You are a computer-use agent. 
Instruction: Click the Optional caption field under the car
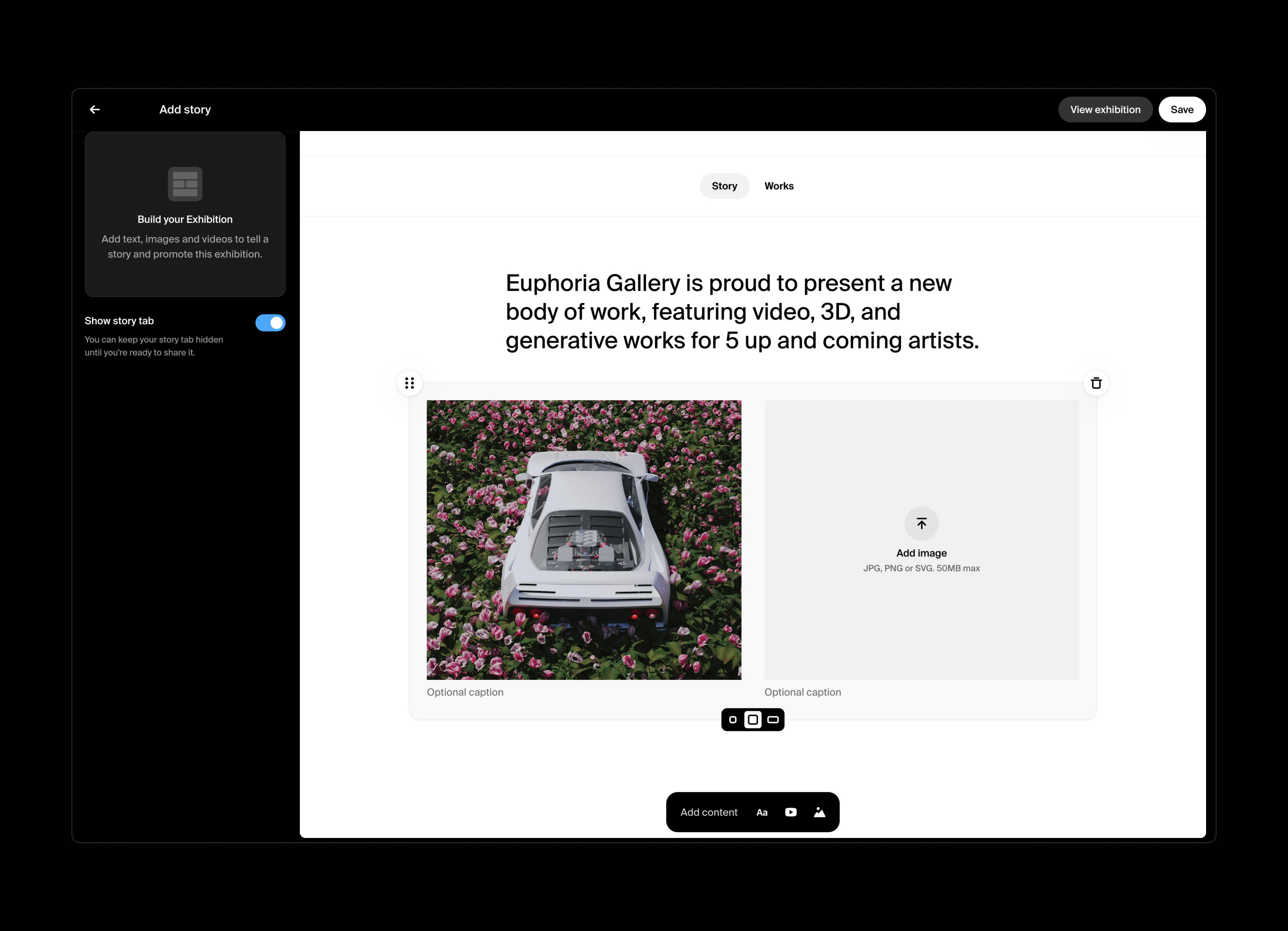coord(465,692)
